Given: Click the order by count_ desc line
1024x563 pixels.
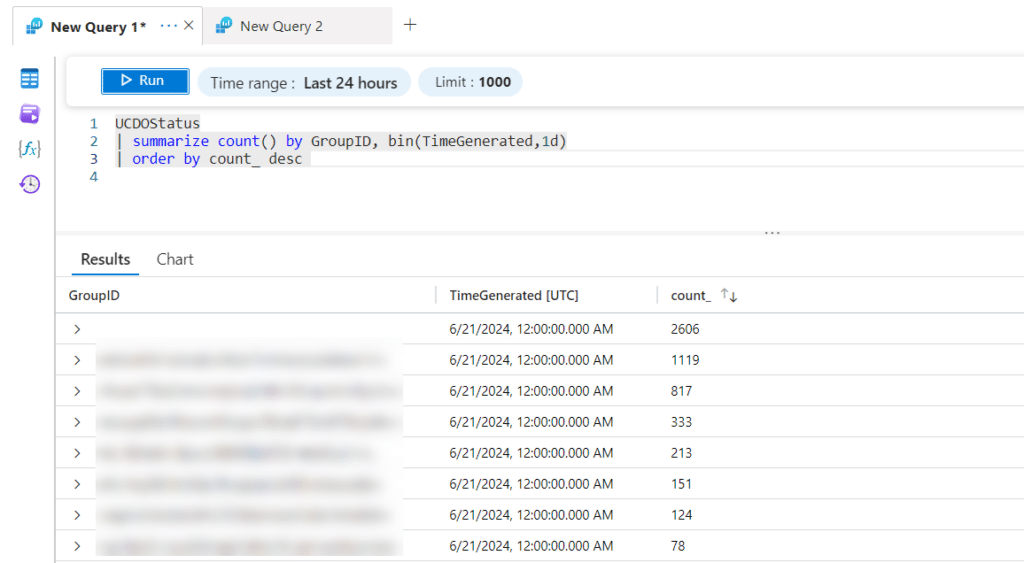Looking at the screenshot, I should tap(209, 159).
